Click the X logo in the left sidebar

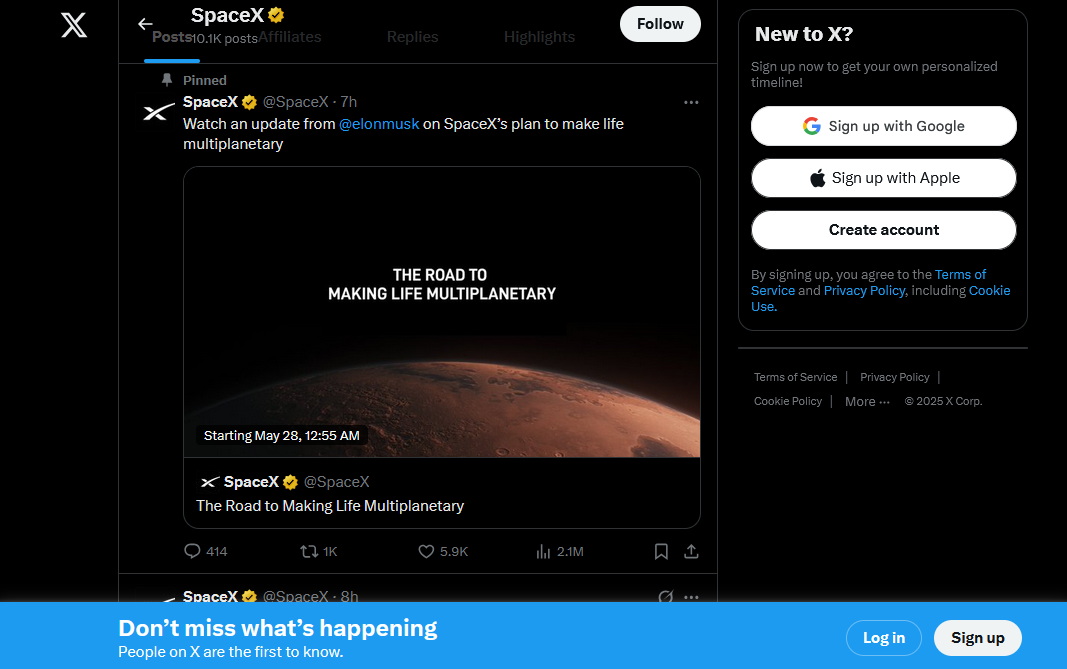(73, 25)
